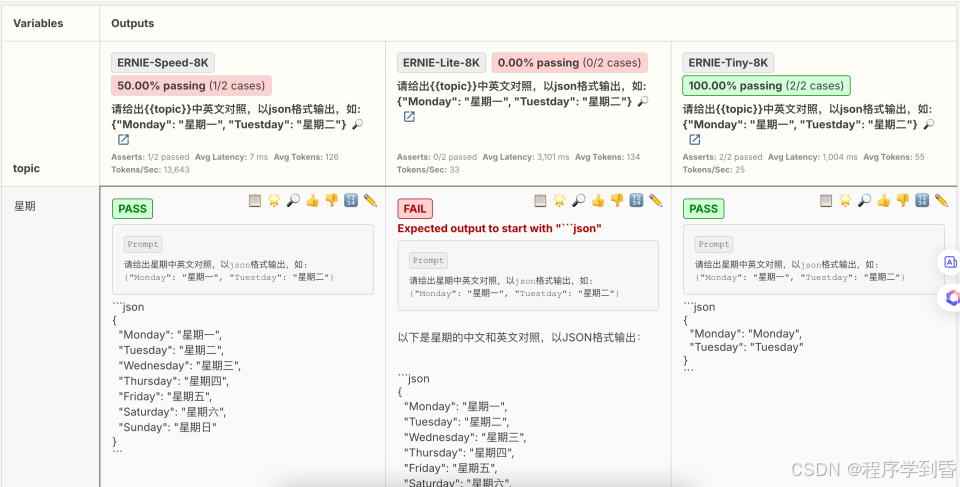Click '"Thursday": "星期四"' line in ERNIE-Lite-8K output
The image size is (960, 487).
tap(459, 453)
